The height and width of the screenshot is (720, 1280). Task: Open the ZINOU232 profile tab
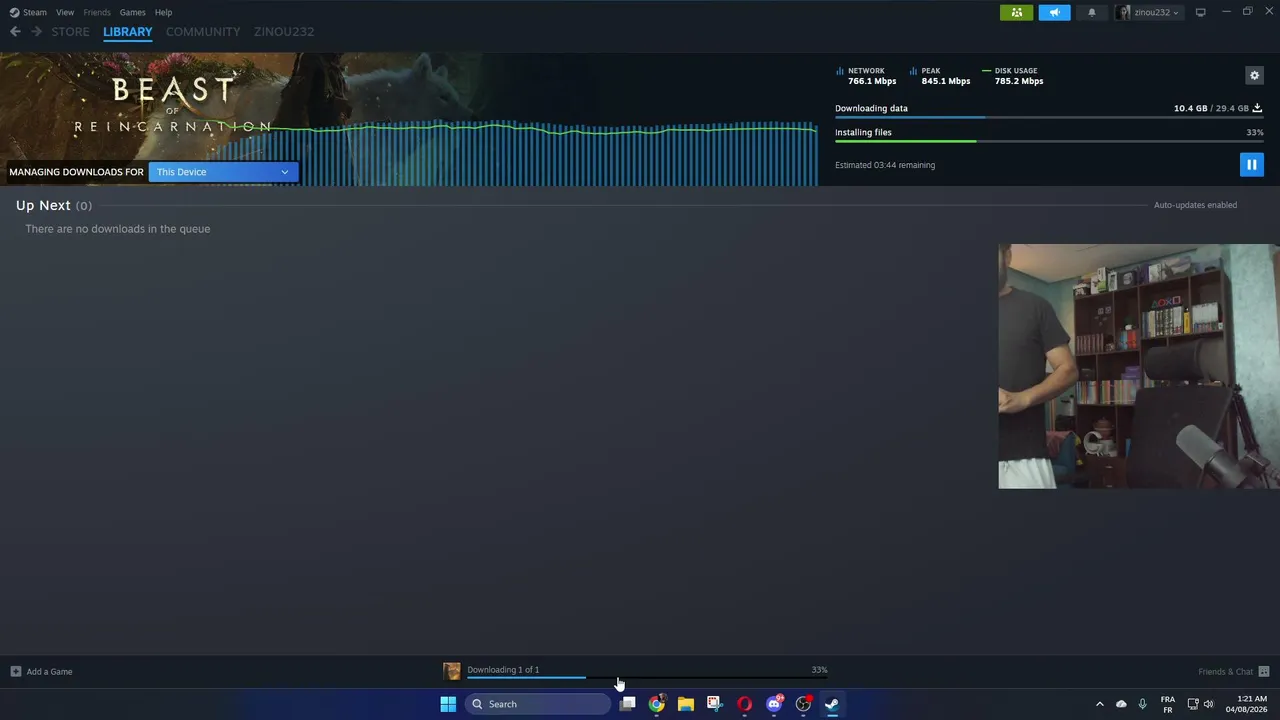point(284,32)
